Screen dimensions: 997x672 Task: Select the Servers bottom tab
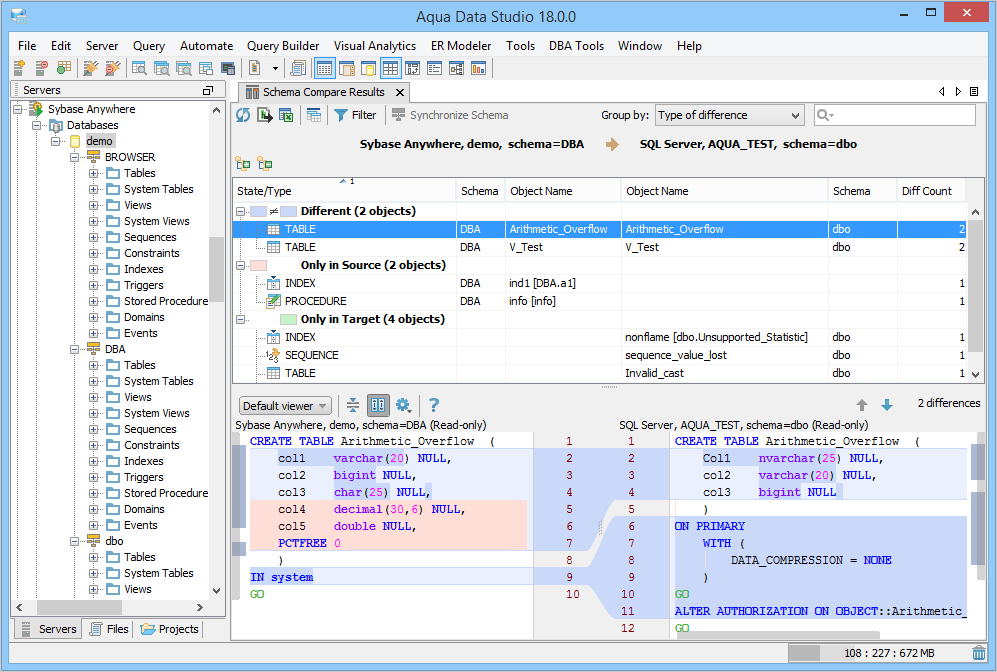click(49, 629)
